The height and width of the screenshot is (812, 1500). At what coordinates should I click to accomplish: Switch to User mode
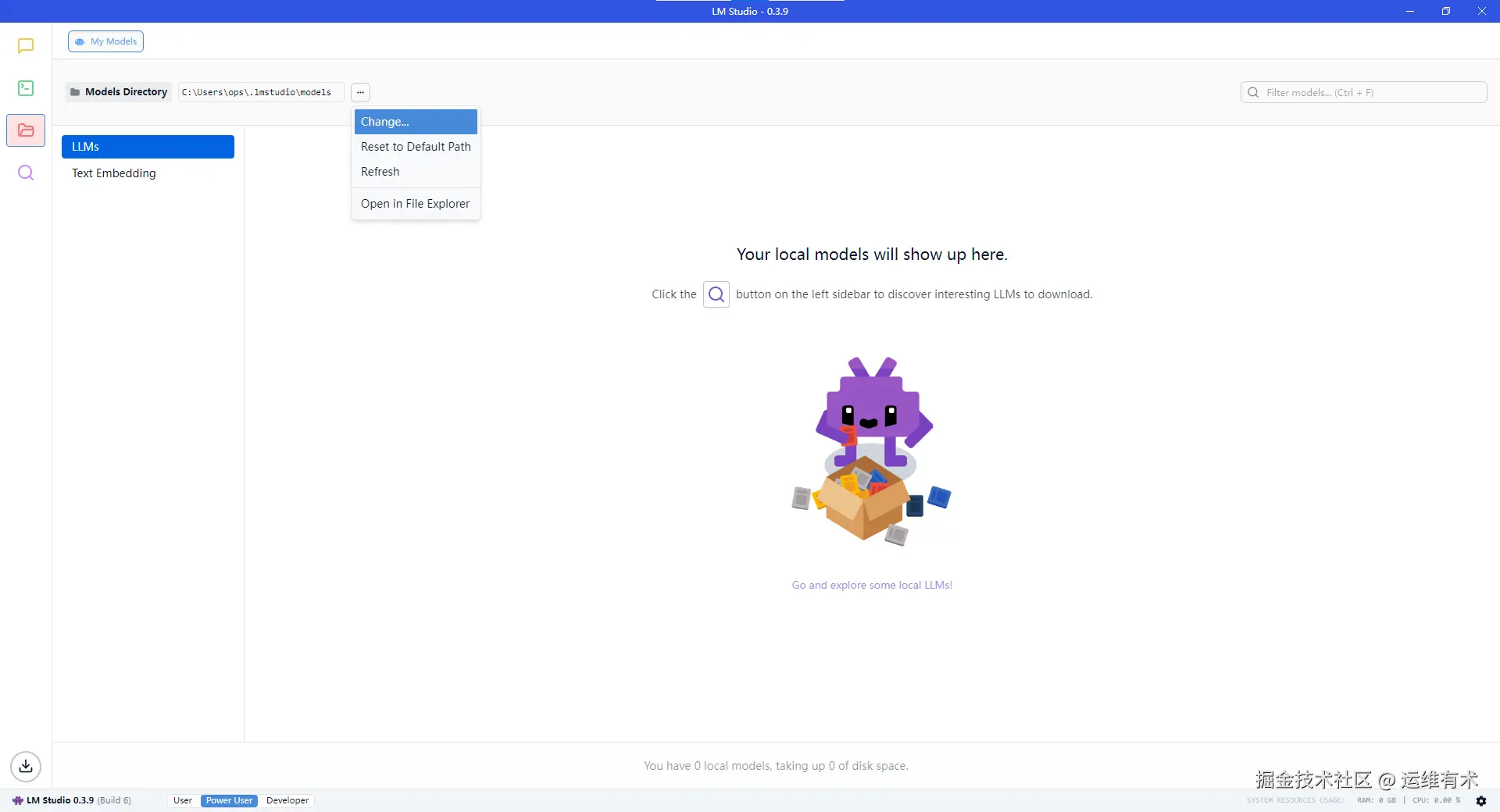(x=183, y=800)
